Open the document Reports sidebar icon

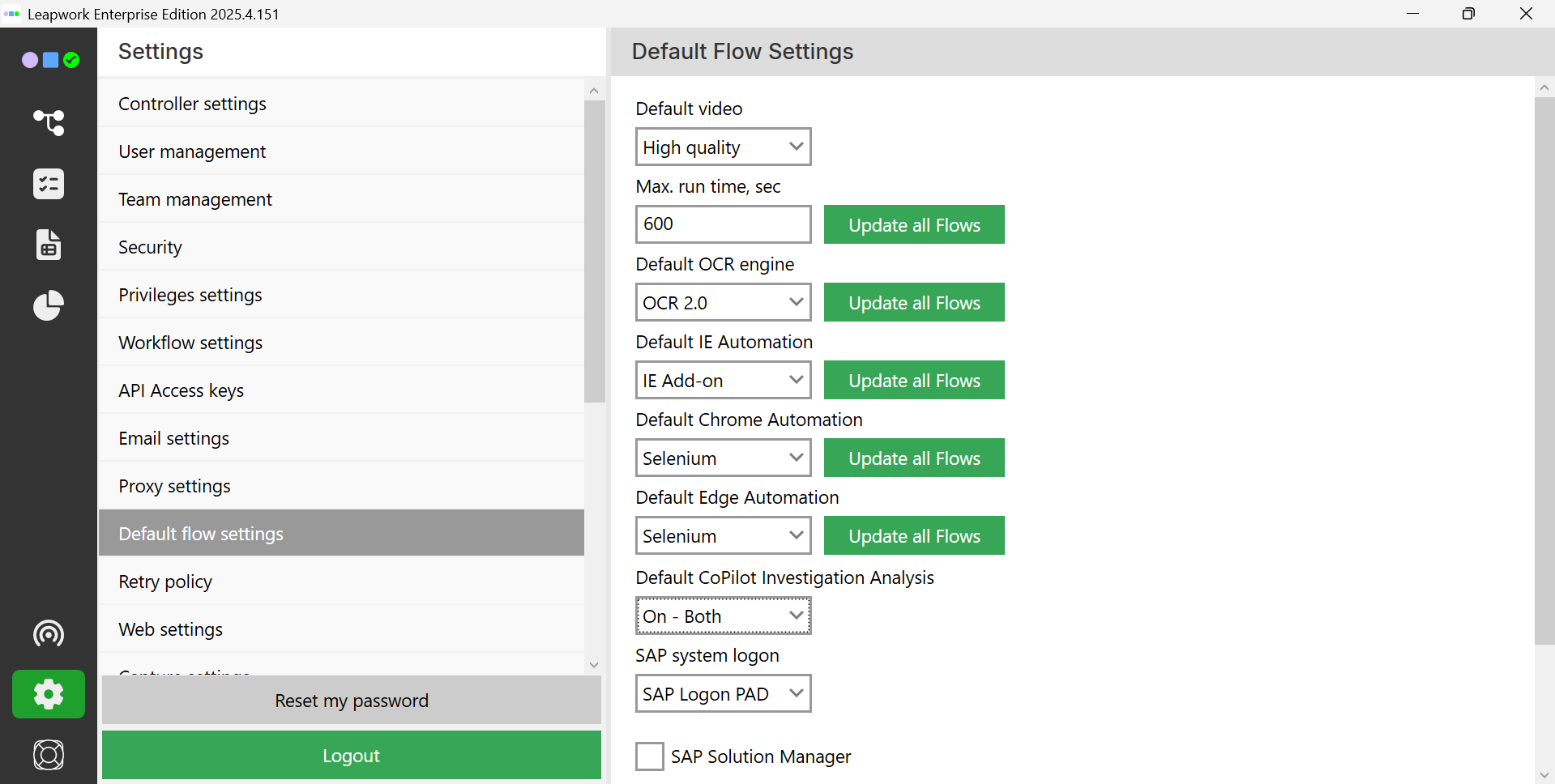point(49,245)
